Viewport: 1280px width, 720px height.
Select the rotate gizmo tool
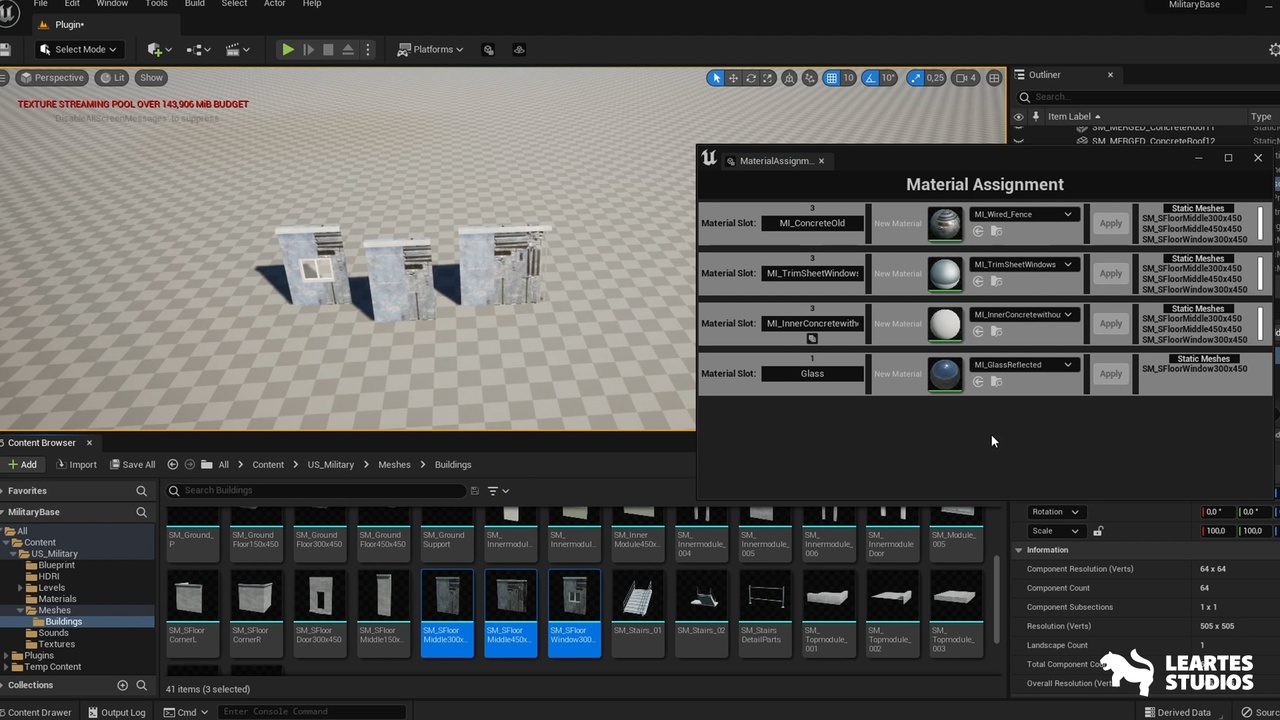click(751, 78)
